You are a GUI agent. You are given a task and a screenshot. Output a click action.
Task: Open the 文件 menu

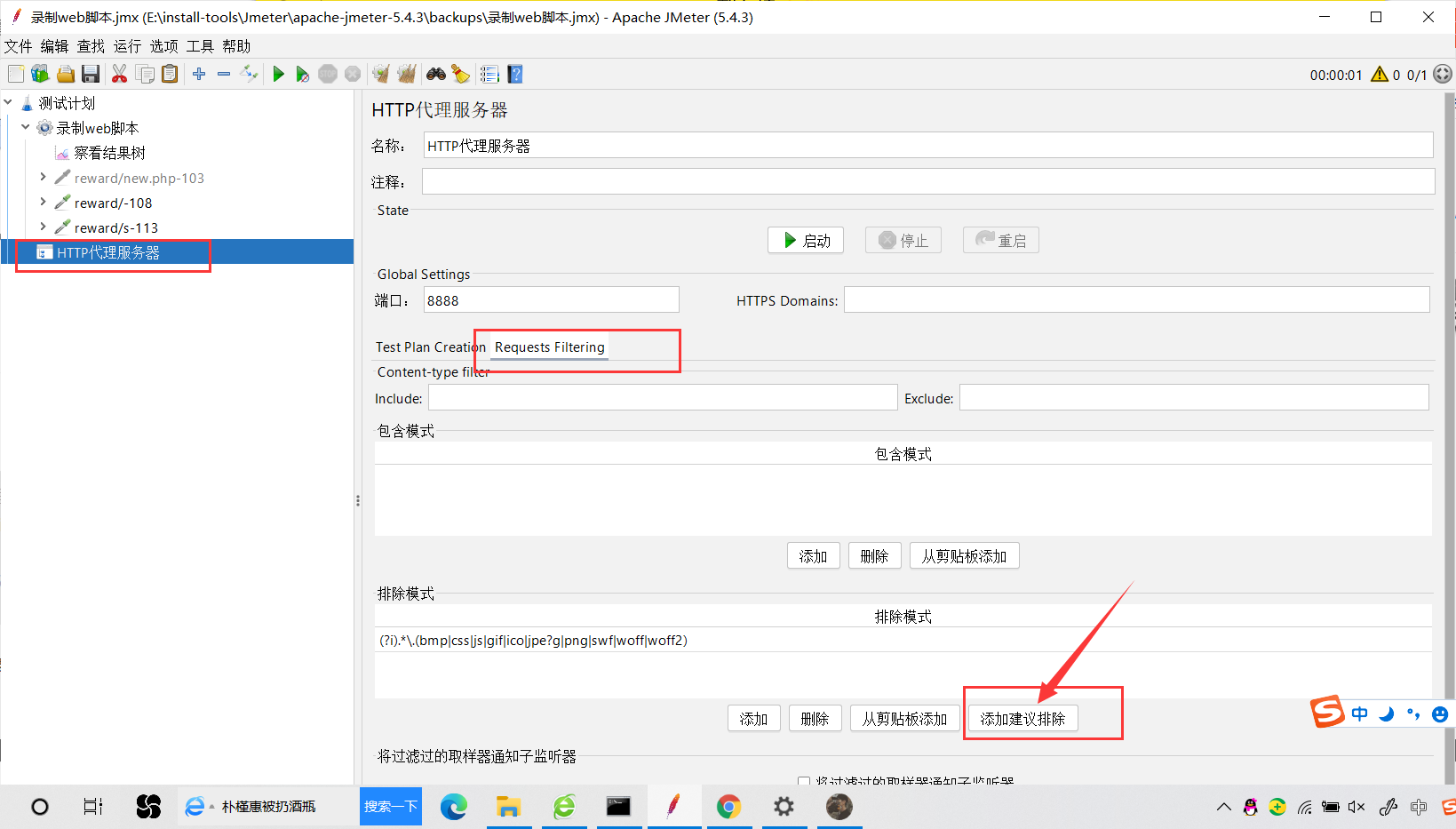[18, 46]
